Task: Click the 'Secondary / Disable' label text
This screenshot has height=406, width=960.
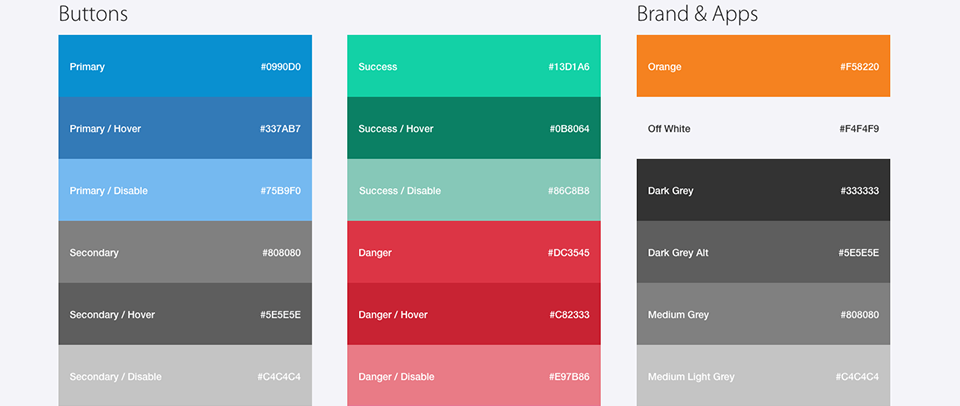Action: coord(116,377)
